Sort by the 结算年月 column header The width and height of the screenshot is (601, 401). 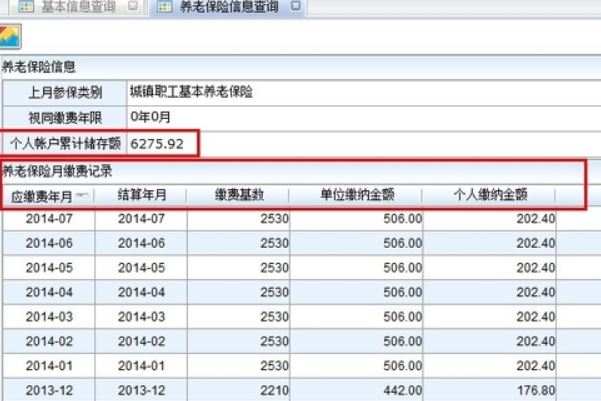142,195
